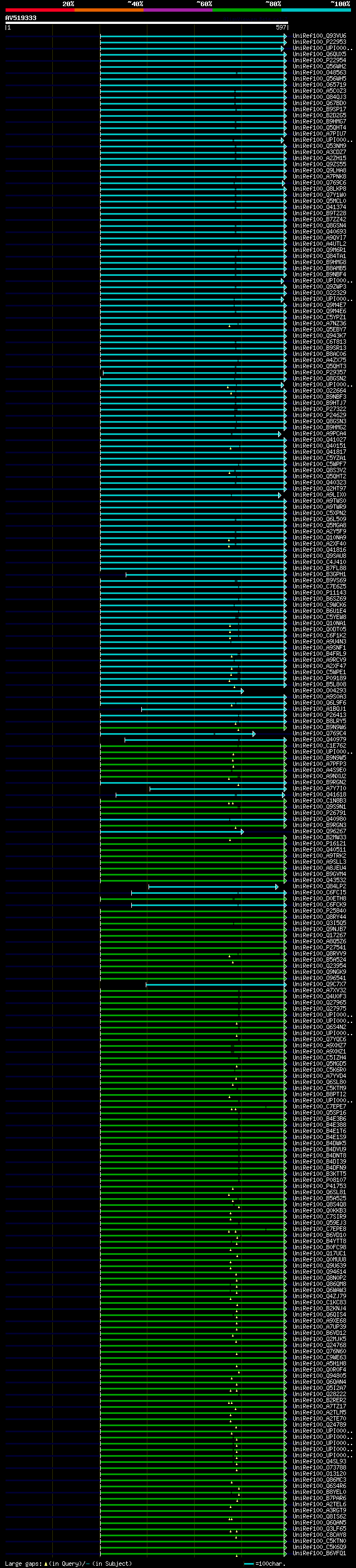Click the UniRef100_Q40979 label
The width and height of the screenshot is (356, 1568).
[x=319, y=740]
